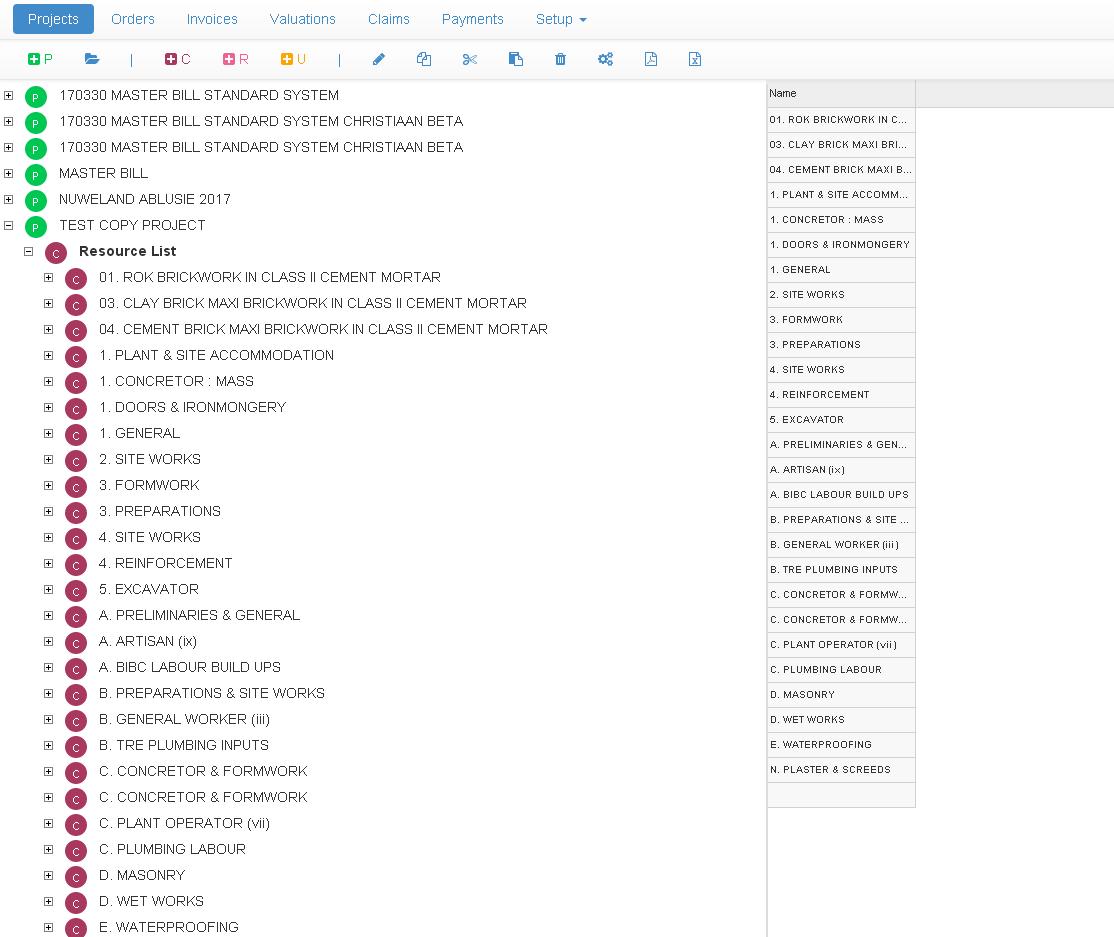Click the C icon beside D. MASONRY

pos(75,877)
